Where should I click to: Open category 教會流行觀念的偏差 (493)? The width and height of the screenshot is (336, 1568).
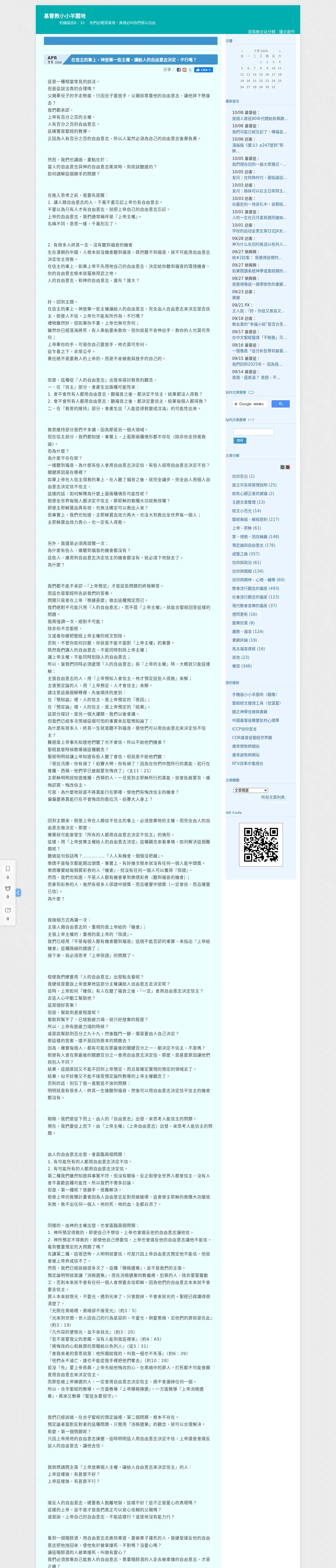(x=255, y=588)
